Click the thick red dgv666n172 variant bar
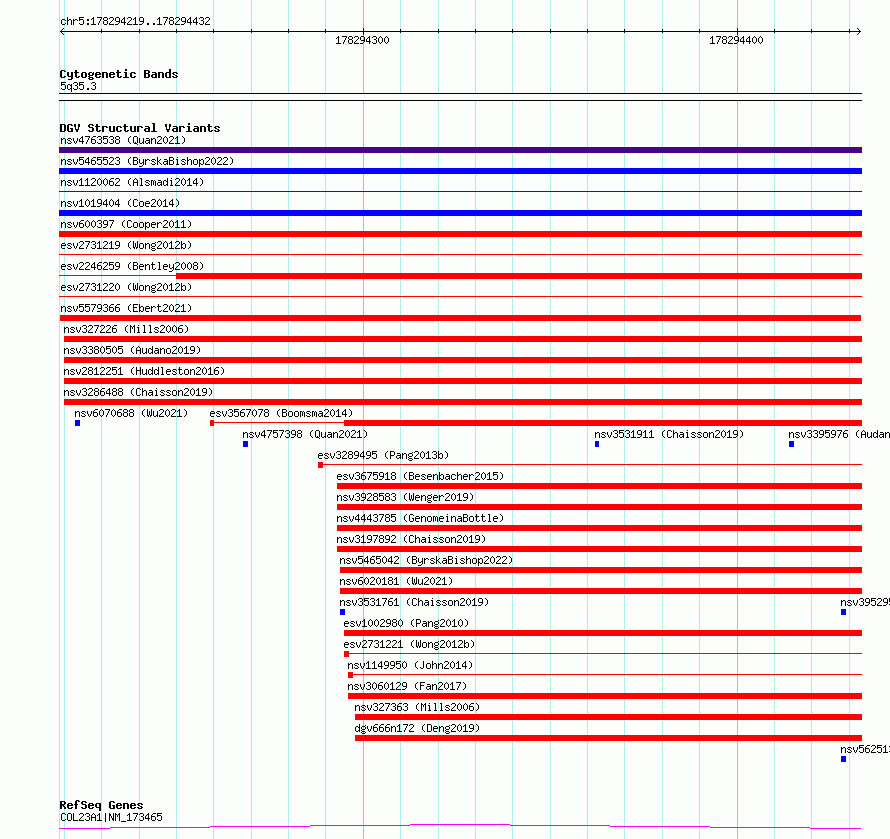 (608, 738)
